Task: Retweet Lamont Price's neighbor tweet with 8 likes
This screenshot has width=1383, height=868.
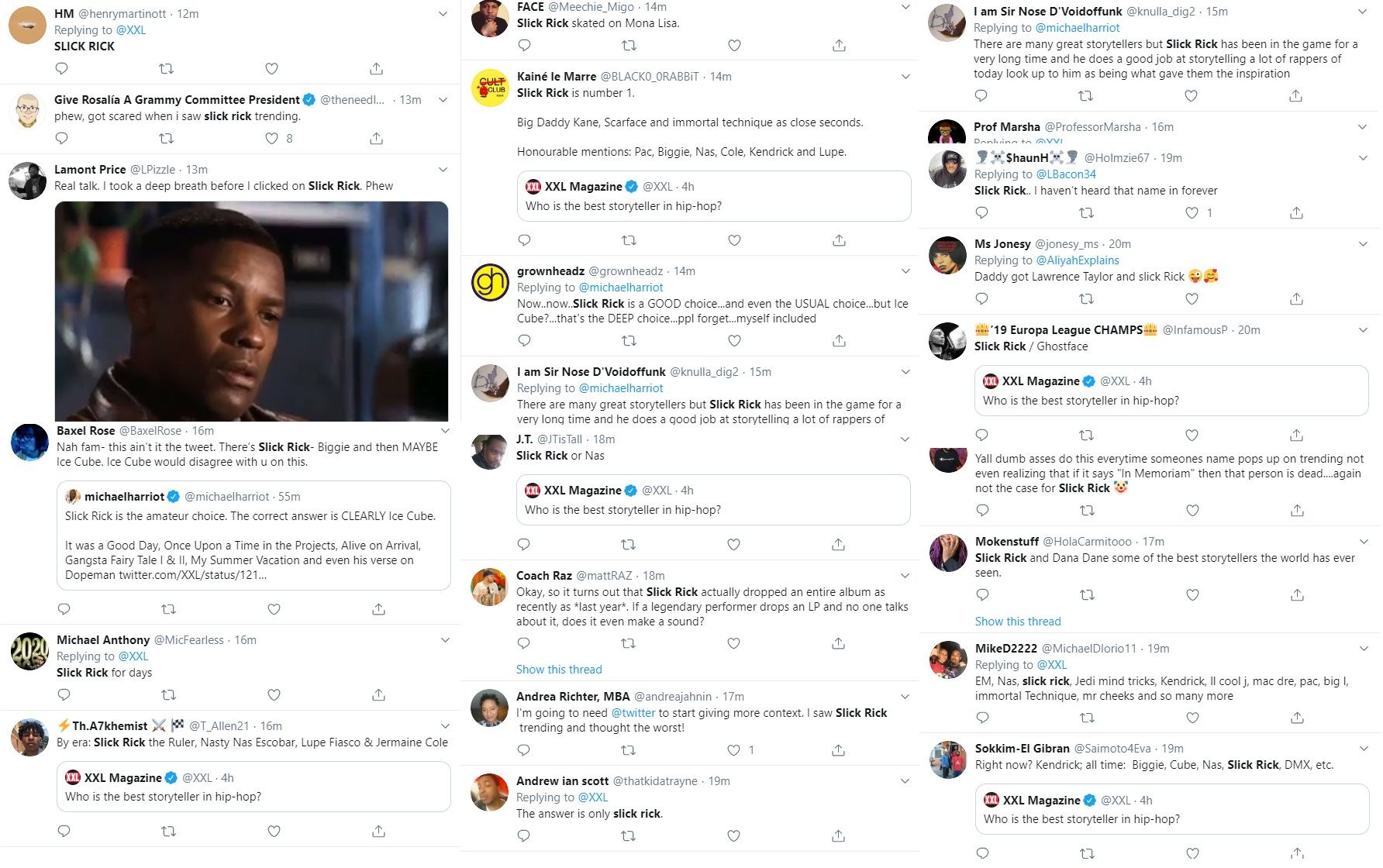Action: click(x=166, y=139)
